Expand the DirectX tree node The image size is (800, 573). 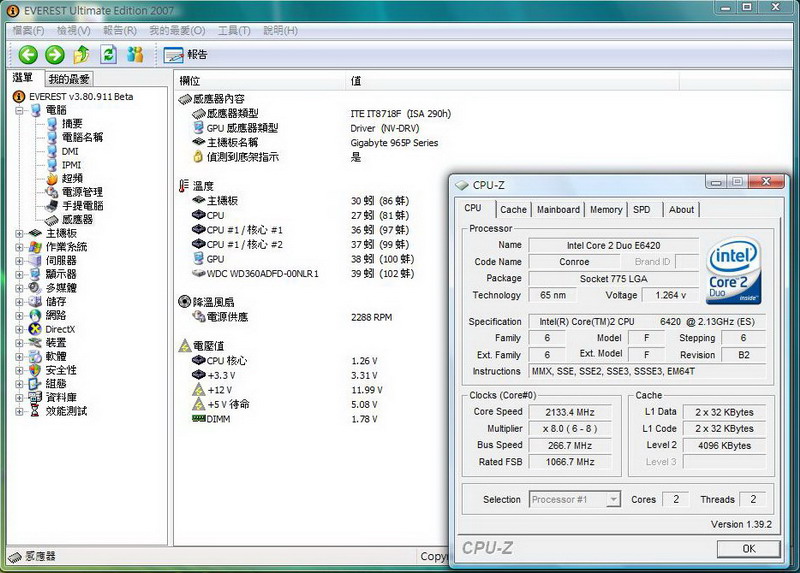click(x=19, y=330)
